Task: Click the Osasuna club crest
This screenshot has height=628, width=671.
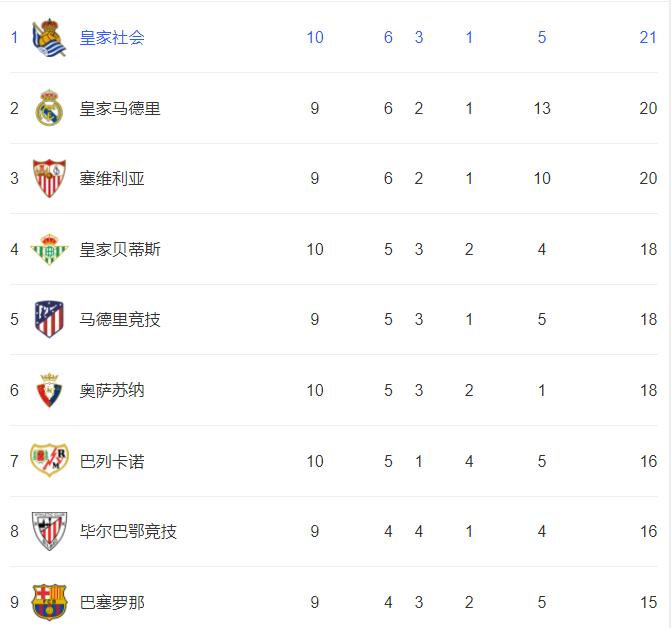Action: coord(49,390)
